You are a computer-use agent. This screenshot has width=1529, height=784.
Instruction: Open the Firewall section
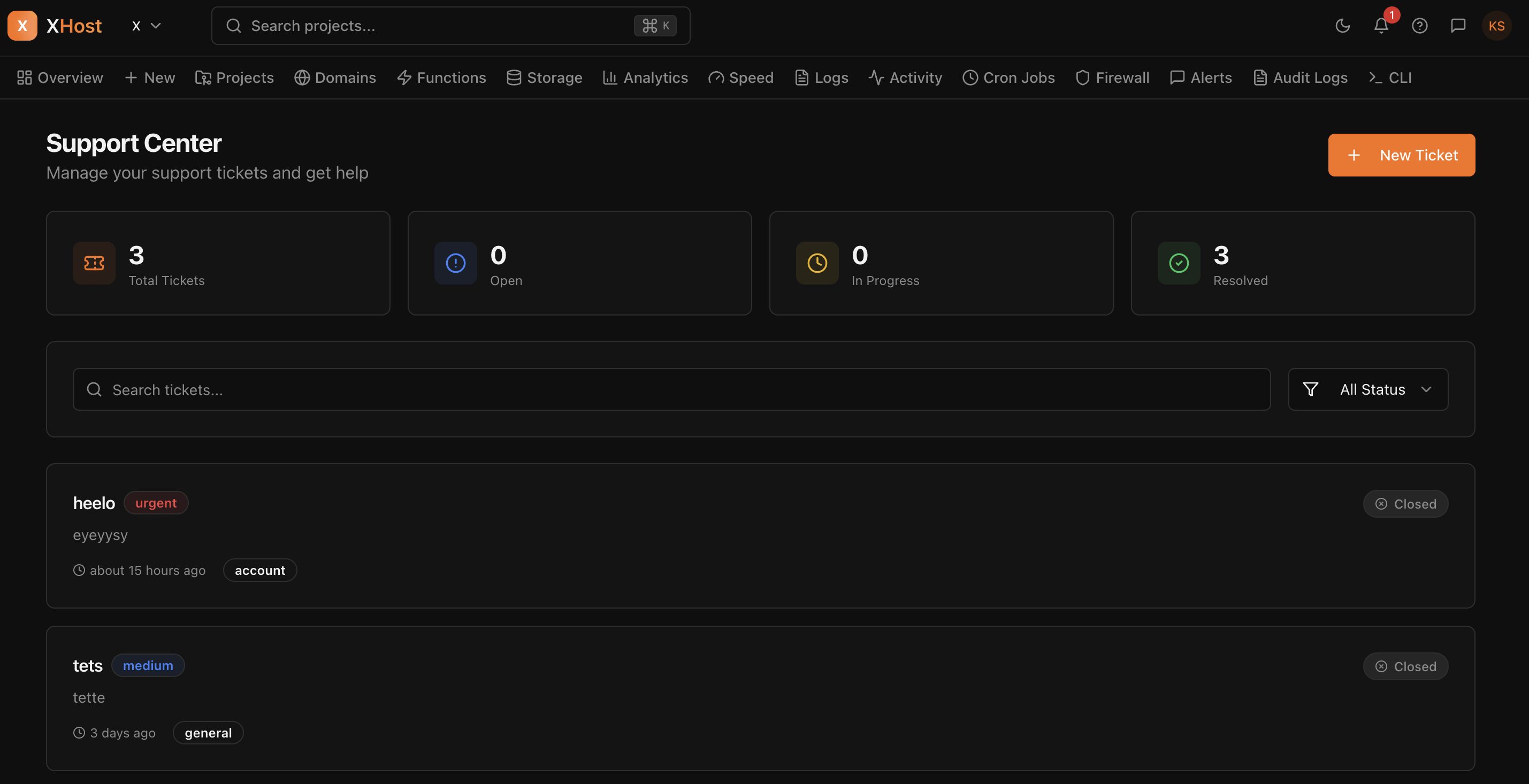pos(1112,77)
